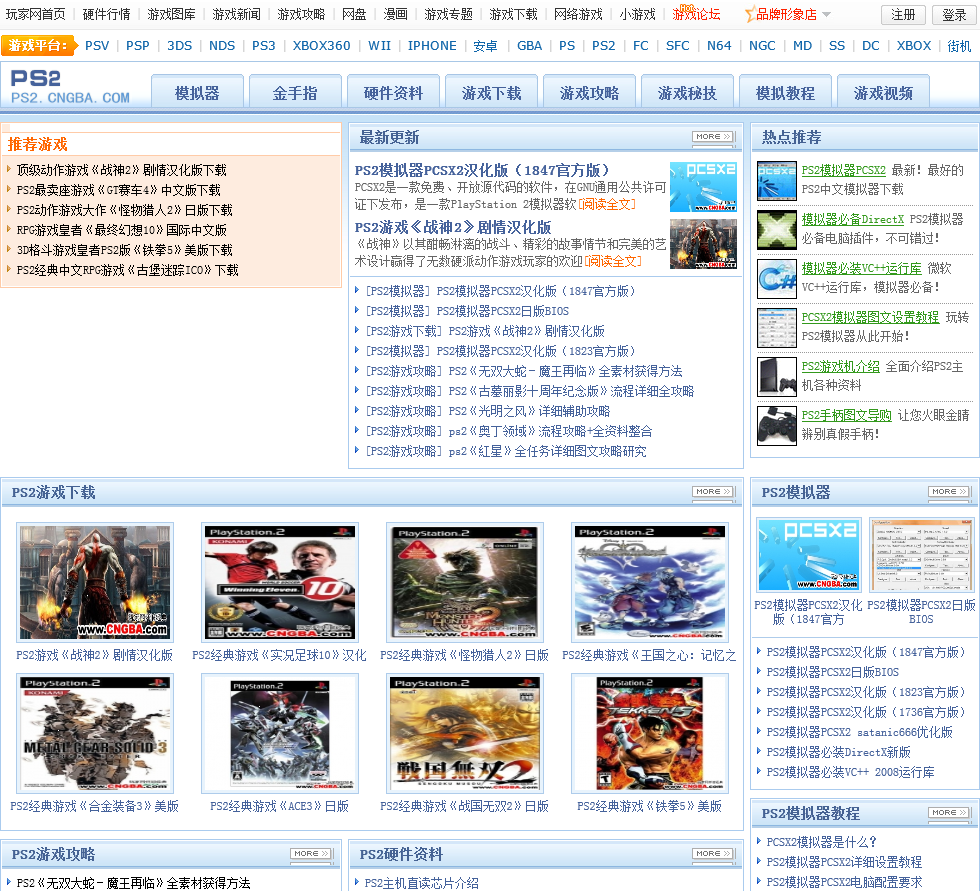The height and width of the screenshot is (891, 980).
Task: Click MORE in the 最新更新 header
Action: (x=713, y=136)
